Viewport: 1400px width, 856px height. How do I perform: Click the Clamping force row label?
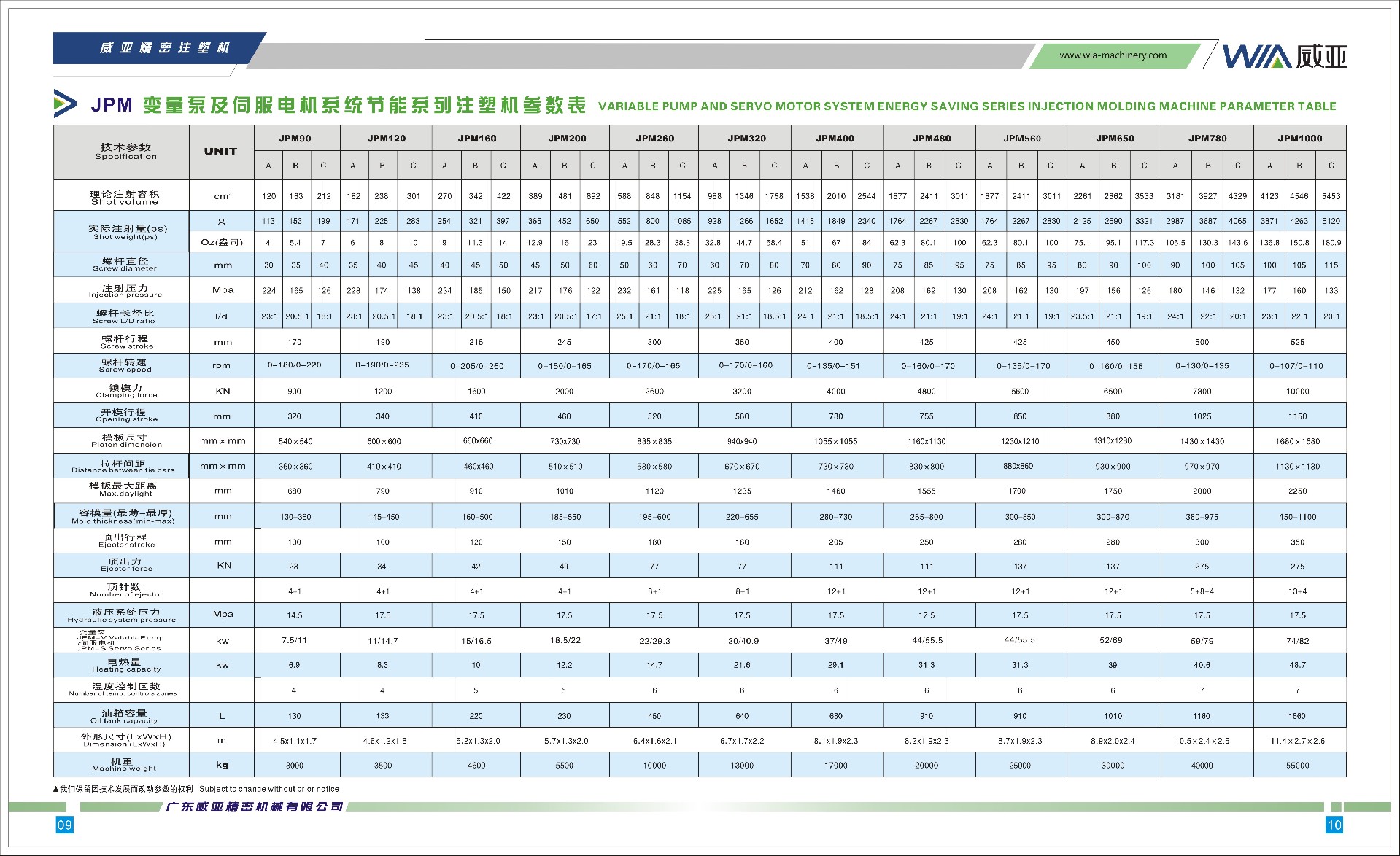coord(125,391)
